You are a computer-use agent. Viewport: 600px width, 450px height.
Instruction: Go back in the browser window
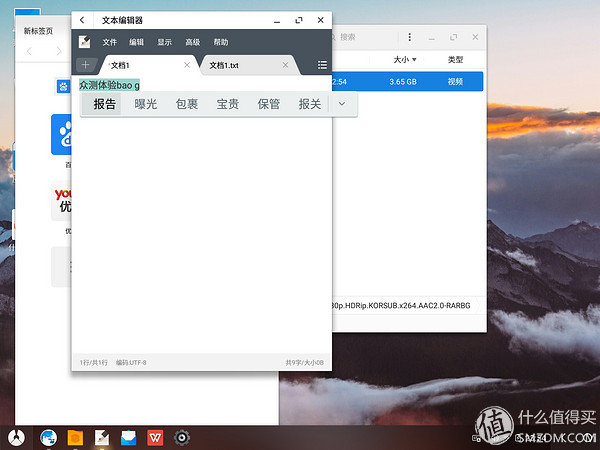pyautogui.click(x=29, y=51)
